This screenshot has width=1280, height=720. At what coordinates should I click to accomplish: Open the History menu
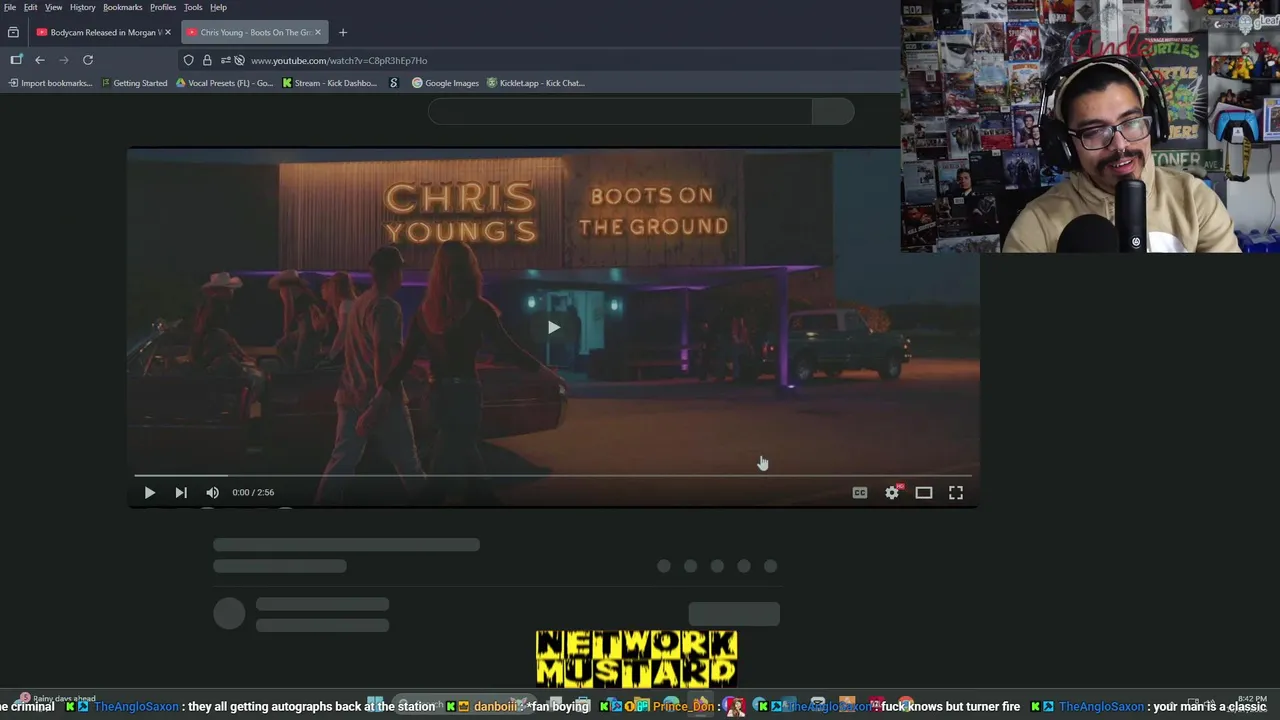click(x=83, y=7)
